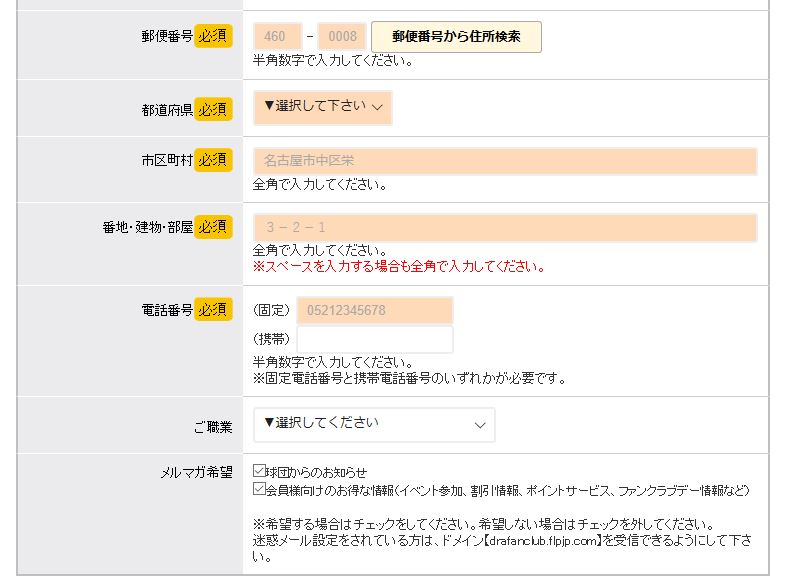Viewport: 792px width, 586px height.
Task: Click the 市区町村 field with 名古屋市中区栄 placeholder
Action: coord(505,161)
